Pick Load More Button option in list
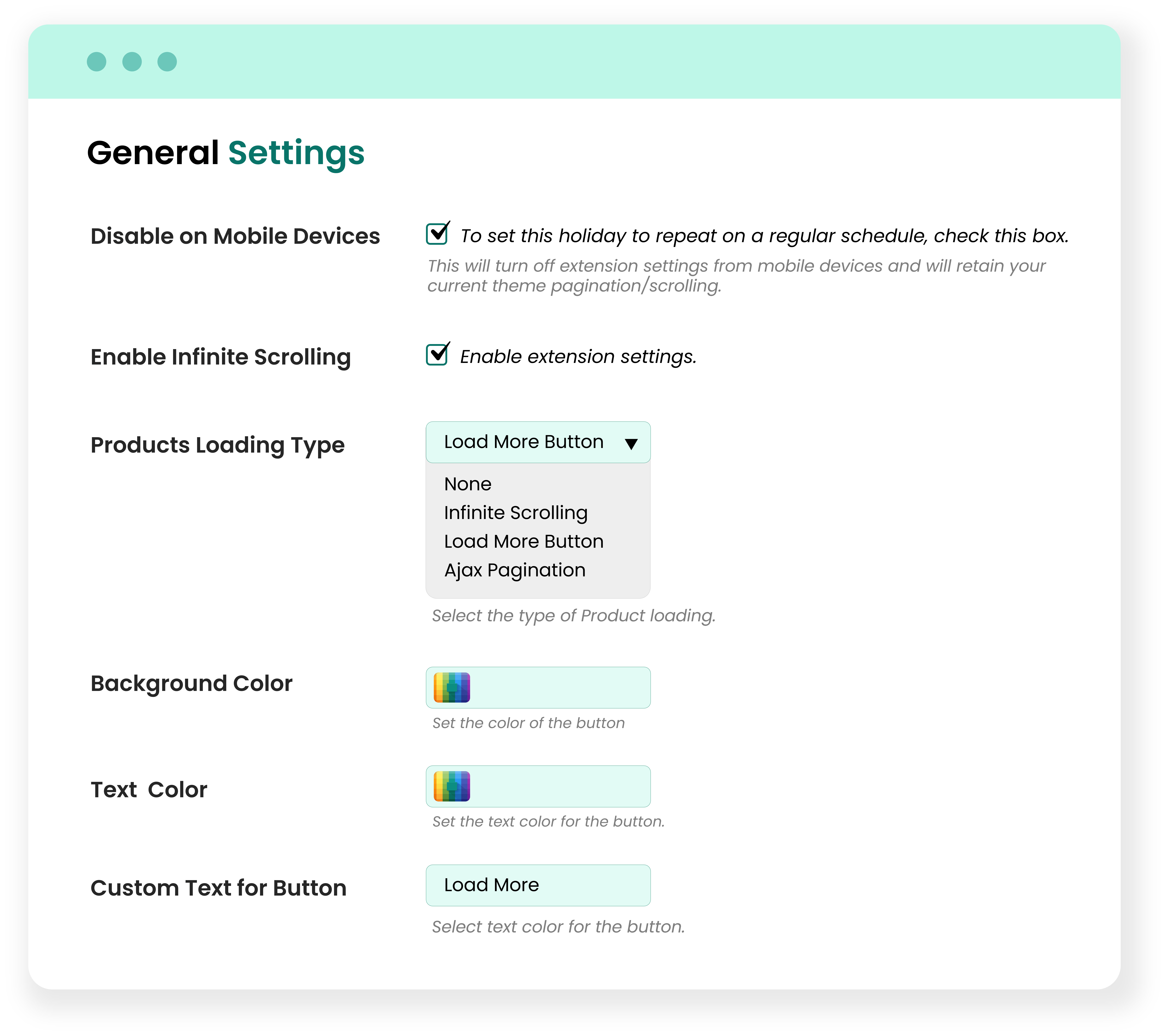 click(x=524, y=541)
